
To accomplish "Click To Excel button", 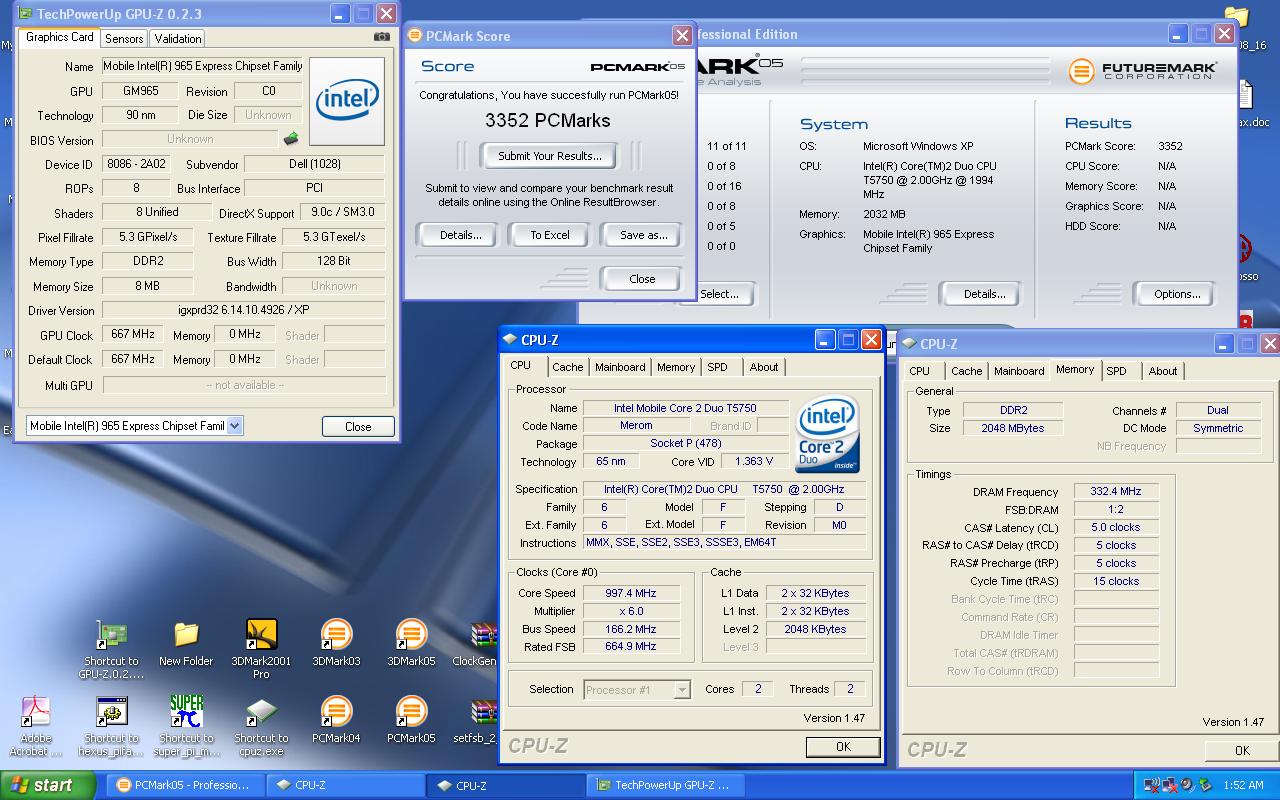I will (550, 235).
